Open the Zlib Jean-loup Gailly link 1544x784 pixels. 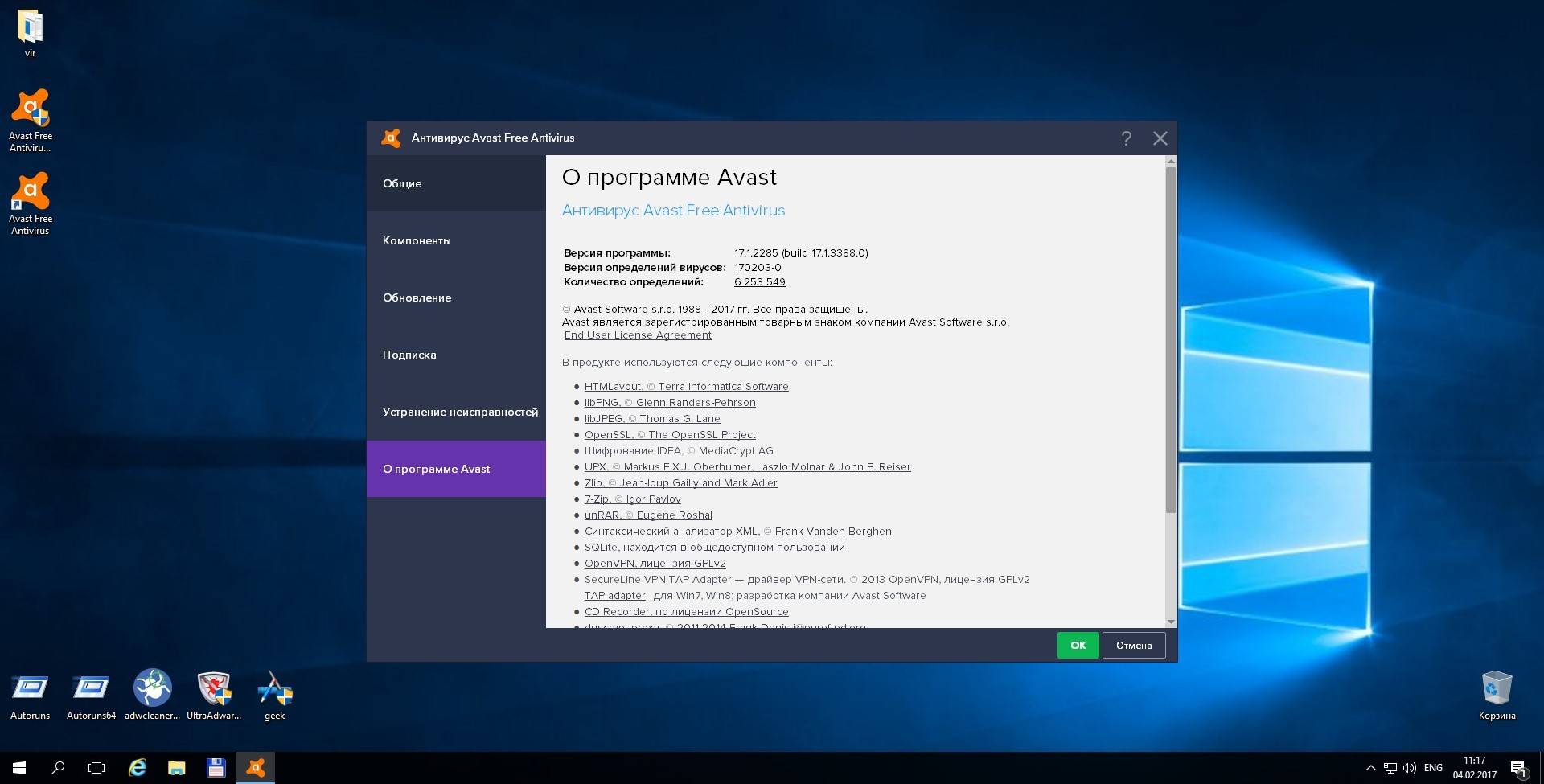click(680, 483)
